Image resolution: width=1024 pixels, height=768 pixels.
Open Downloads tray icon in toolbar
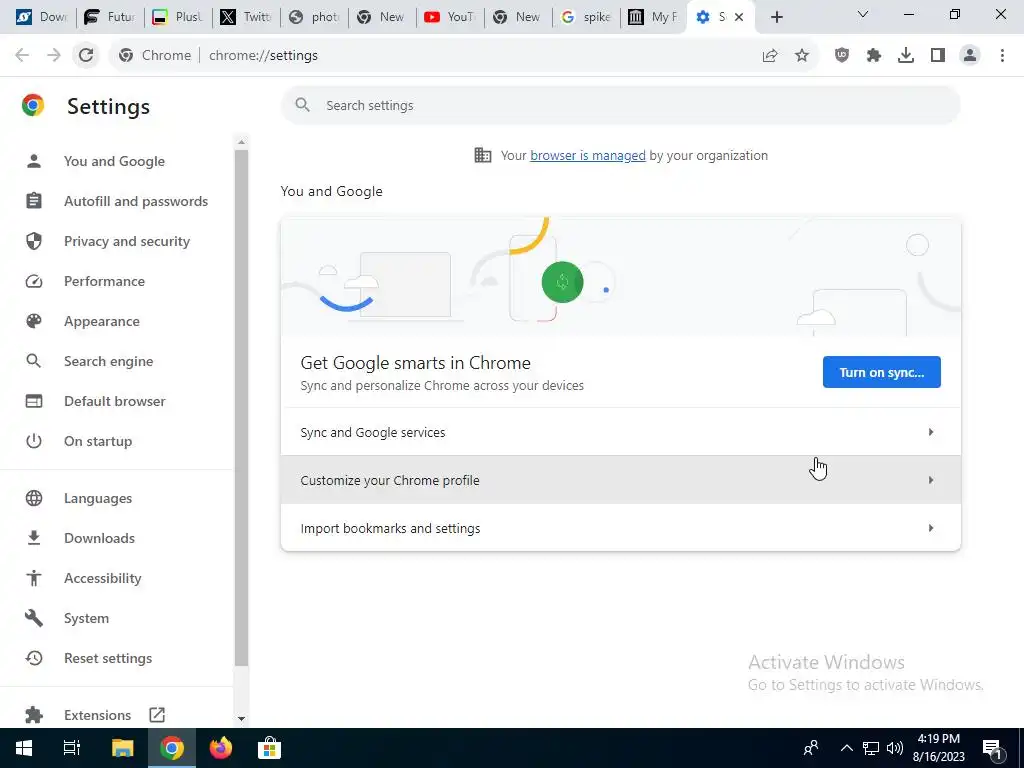coord(906,56)
